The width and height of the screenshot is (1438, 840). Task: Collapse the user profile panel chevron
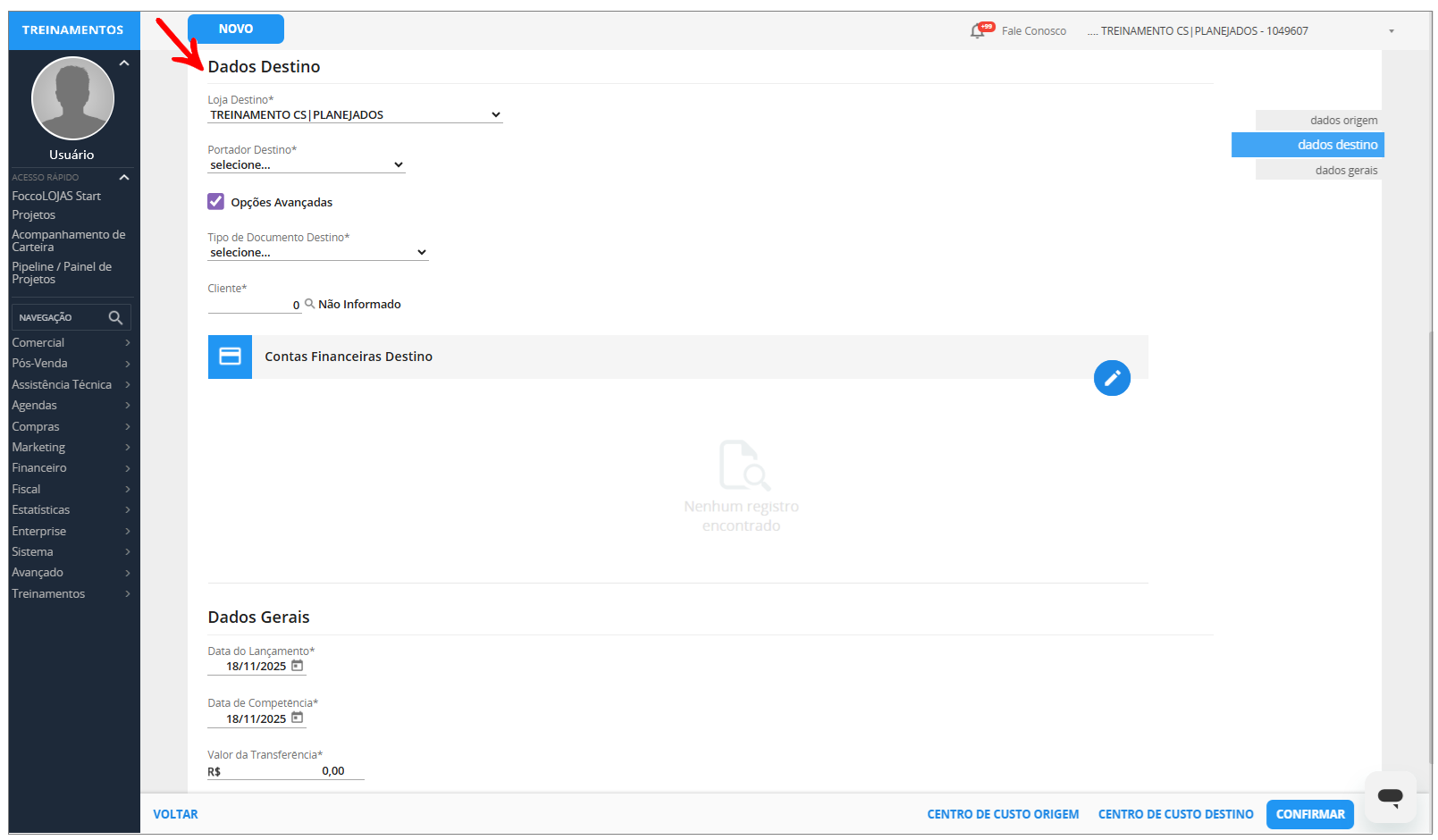click(x=124, y=63)
